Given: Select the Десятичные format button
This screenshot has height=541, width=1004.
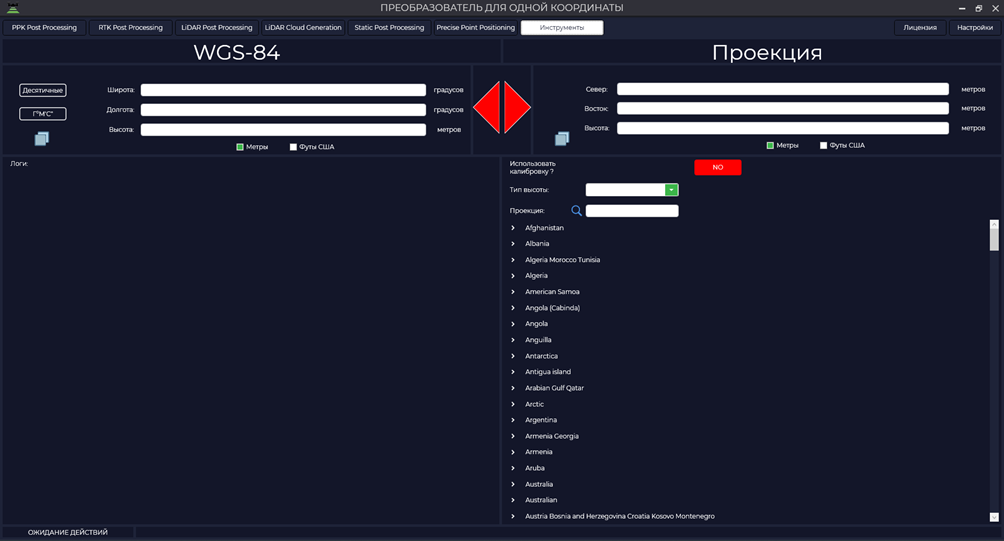Looking at the screenshot, I should click(43, 90).
